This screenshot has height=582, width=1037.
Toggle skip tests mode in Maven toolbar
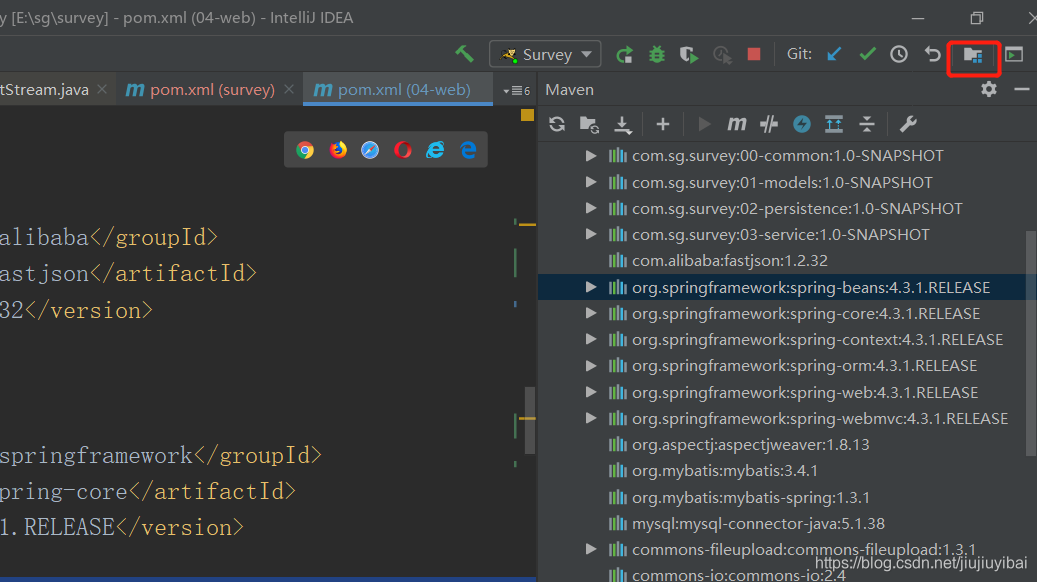[770, 123]
